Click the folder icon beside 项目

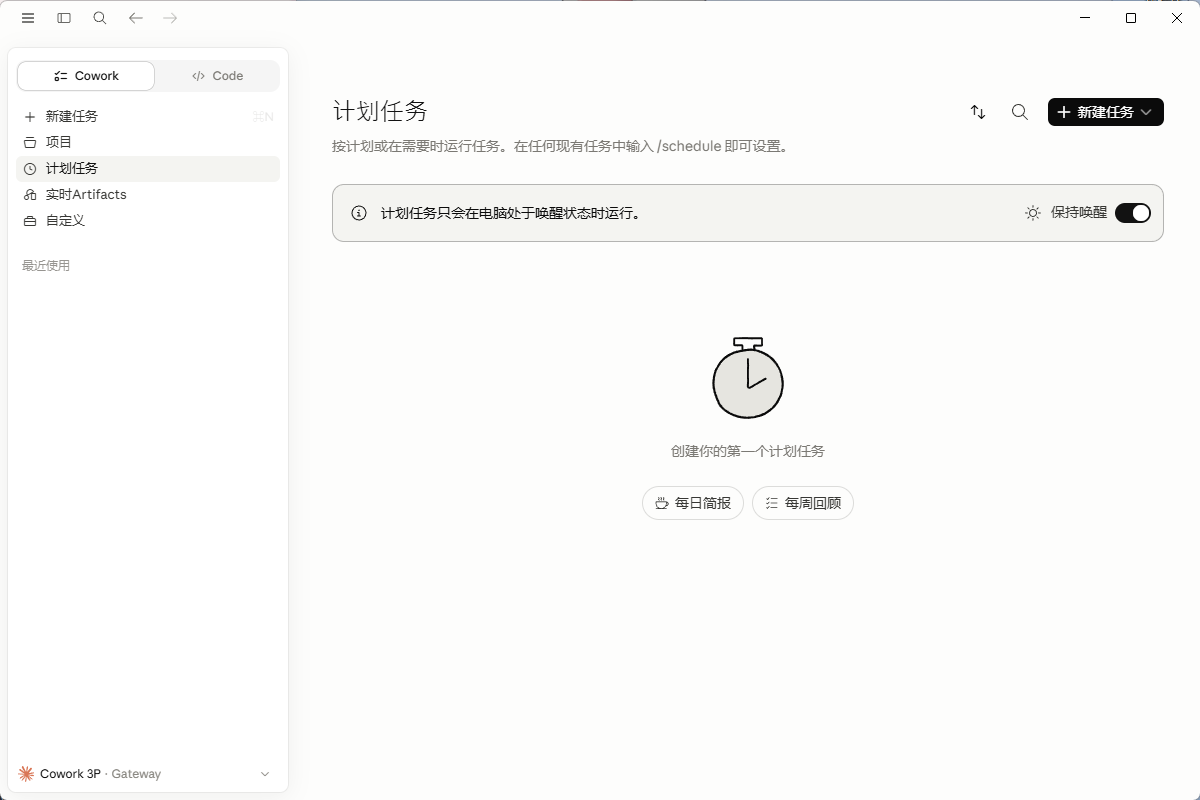click(30, 142)
